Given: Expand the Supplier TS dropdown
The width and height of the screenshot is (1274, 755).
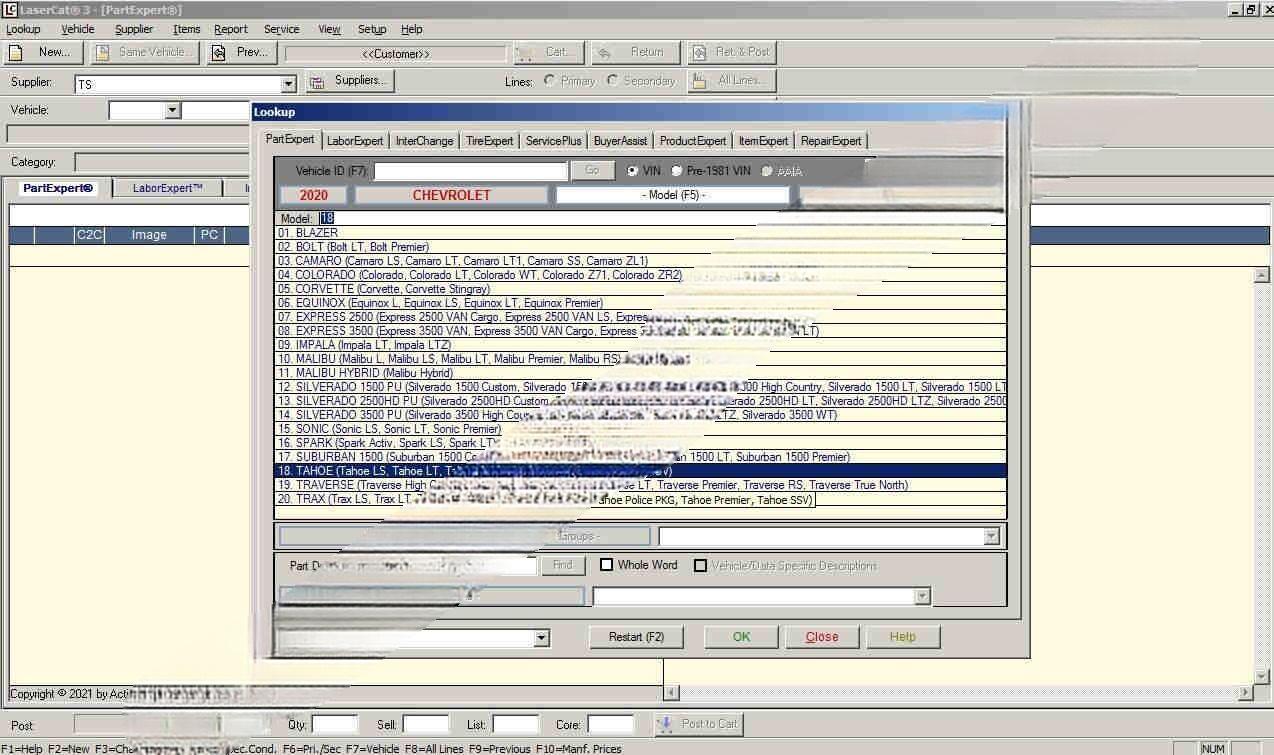Looking at the screenshot, I should point(289,84).
